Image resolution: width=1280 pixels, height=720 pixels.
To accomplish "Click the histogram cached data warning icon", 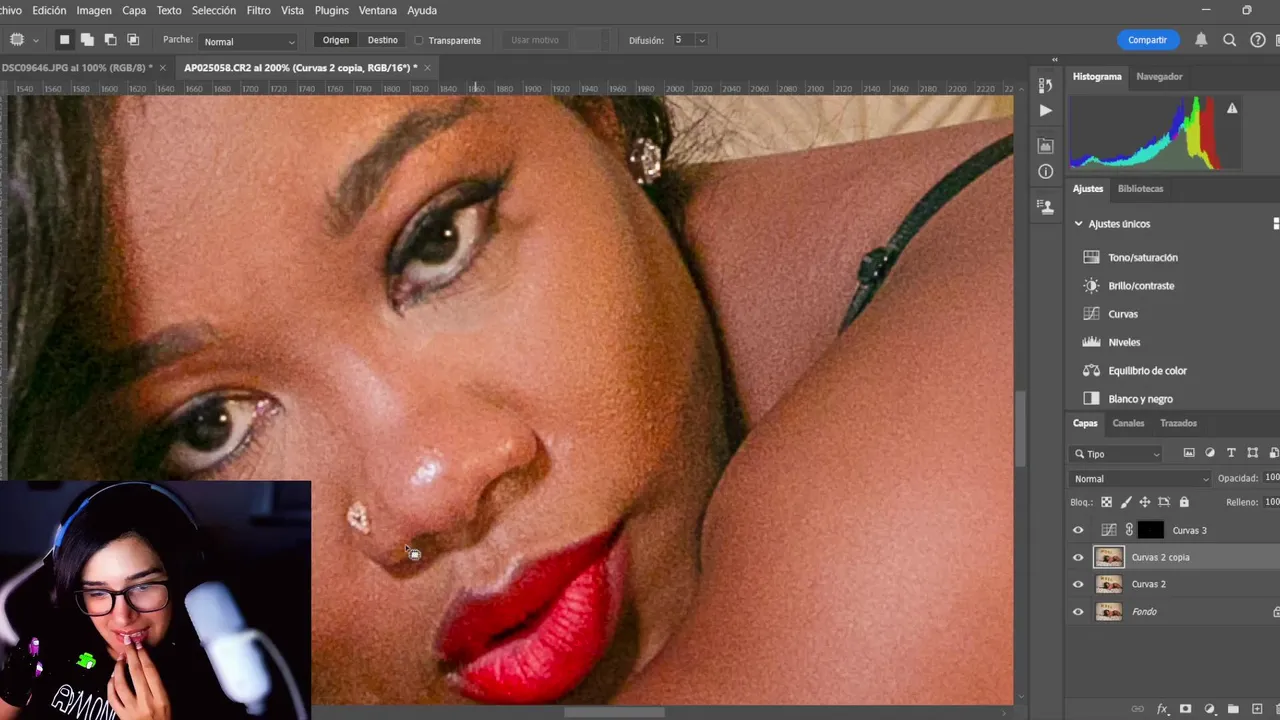I will click(x=1232, y=108).
